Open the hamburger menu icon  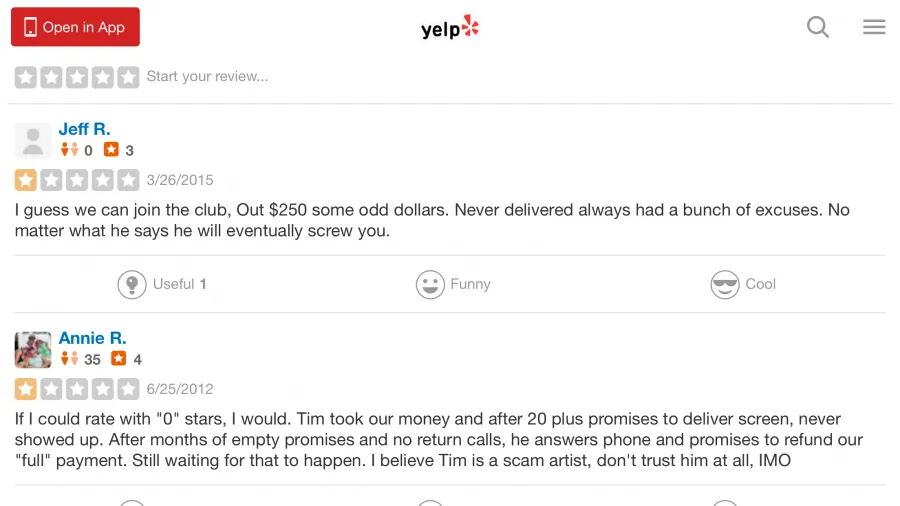click(874, 26)
